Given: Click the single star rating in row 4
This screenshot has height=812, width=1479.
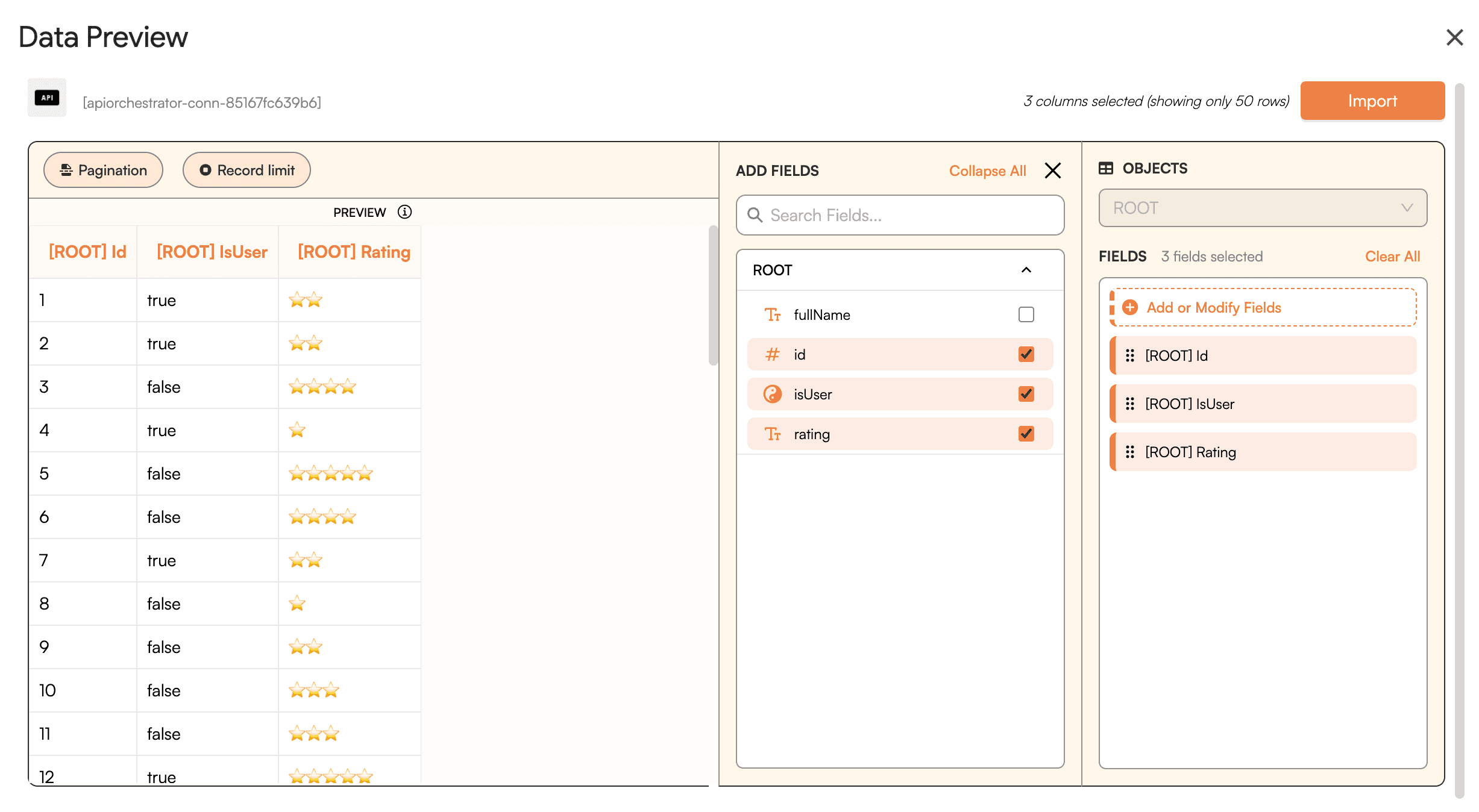Looking at the screenshot, I should [x=297, y=429].
